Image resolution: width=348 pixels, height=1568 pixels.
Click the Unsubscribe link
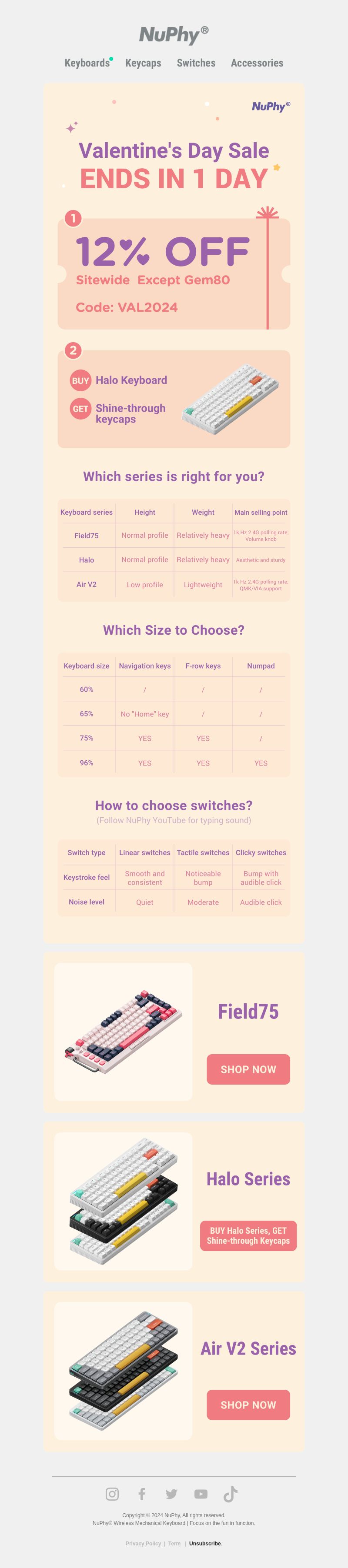(205, 1544)
